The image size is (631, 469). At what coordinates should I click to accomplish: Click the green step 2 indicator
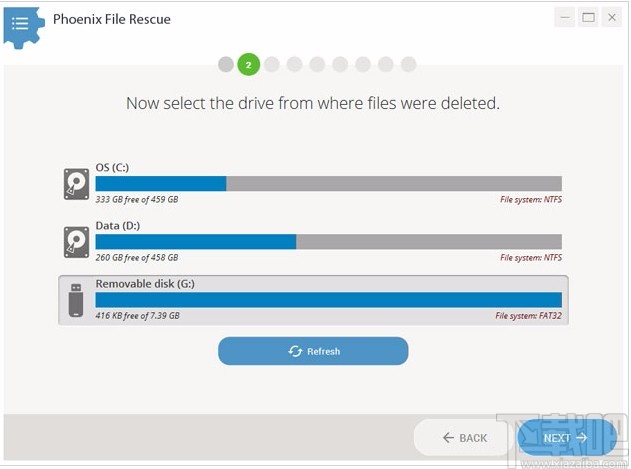tap(249, 65)
